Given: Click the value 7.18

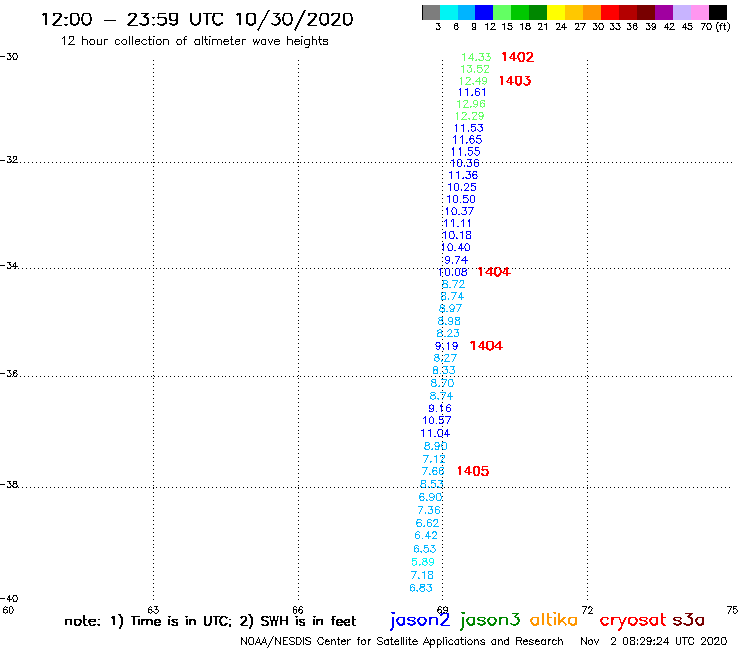Looking at the screenshot, I should tap(422, 575).
